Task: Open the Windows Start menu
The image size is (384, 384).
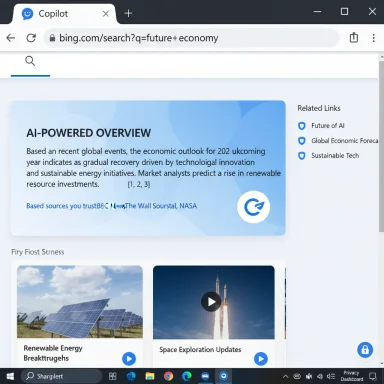Action: tap(10, 376)
